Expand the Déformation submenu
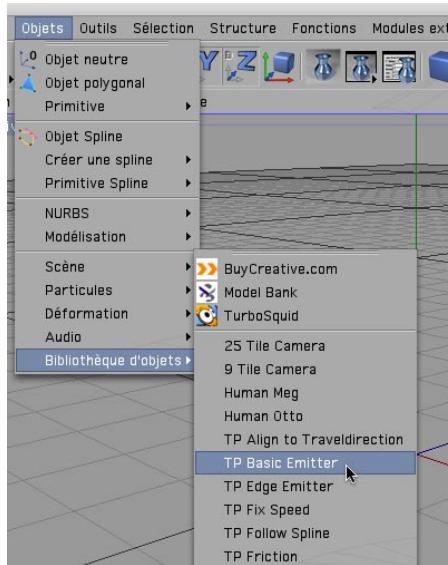Image resolution: width=448 pixels, height=565 pixels. pyautogui.click(x=105, y=314)
